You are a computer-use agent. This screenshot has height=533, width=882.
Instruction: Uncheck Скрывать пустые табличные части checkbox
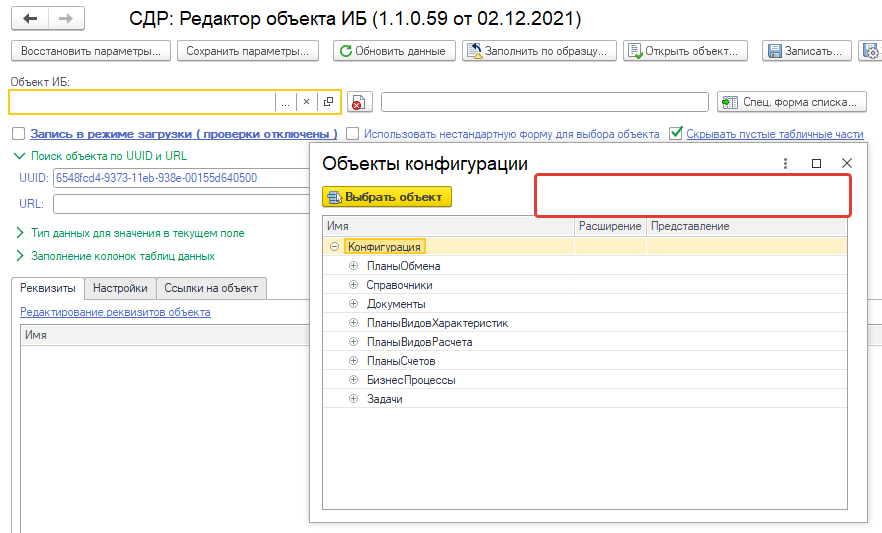(676, 134)
